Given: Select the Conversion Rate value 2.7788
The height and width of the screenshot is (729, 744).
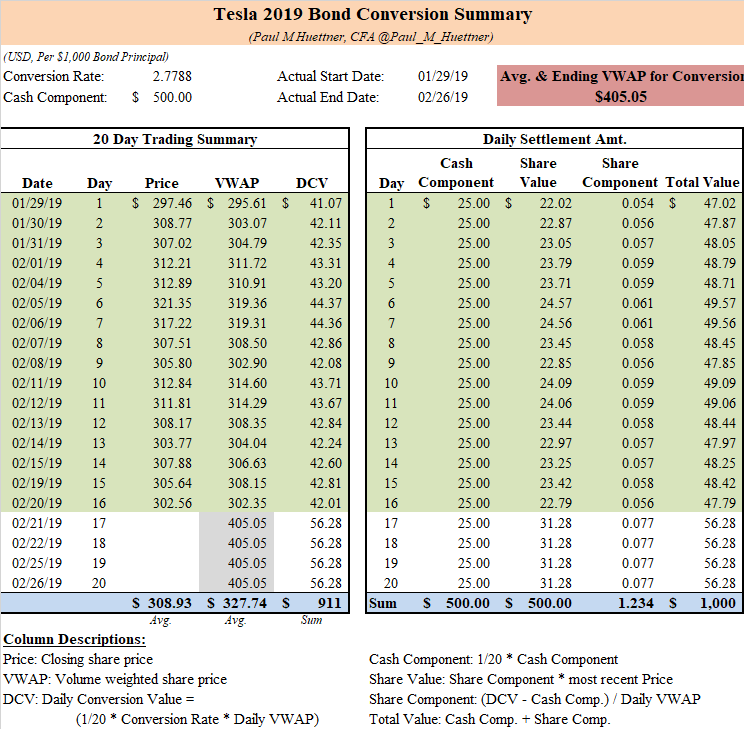Looking at the screenshot, I should pyautogui.click(x=172, y=76).
